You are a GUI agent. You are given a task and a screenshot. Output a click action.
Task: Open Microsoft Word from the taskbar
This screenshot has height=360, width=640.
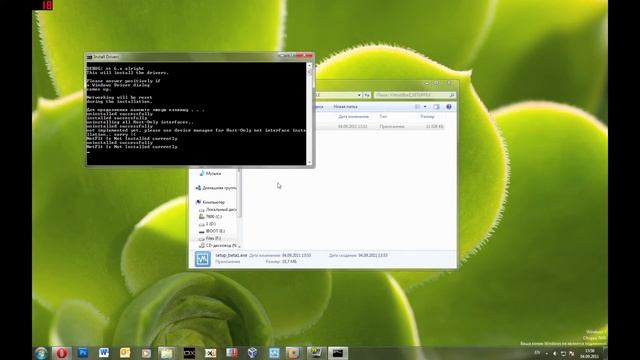[104, 353]
